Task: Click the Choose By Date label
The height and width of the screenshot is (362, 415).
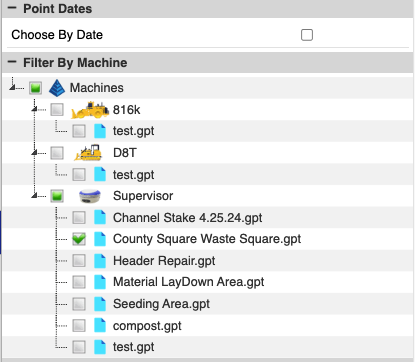Action: [x=57, y=35]
